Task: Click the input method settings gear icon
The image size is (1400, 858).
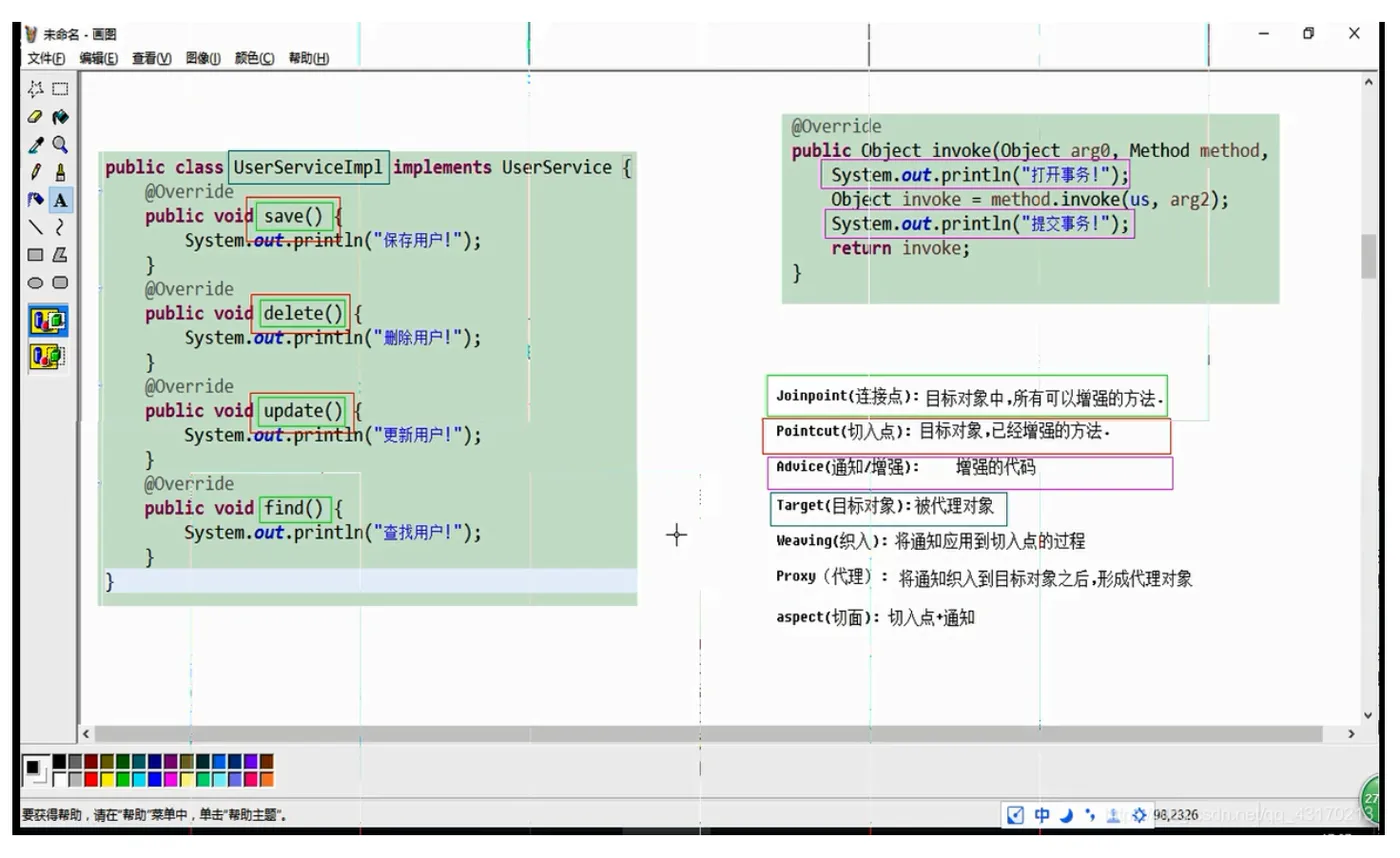Action: pos(1138,815)
